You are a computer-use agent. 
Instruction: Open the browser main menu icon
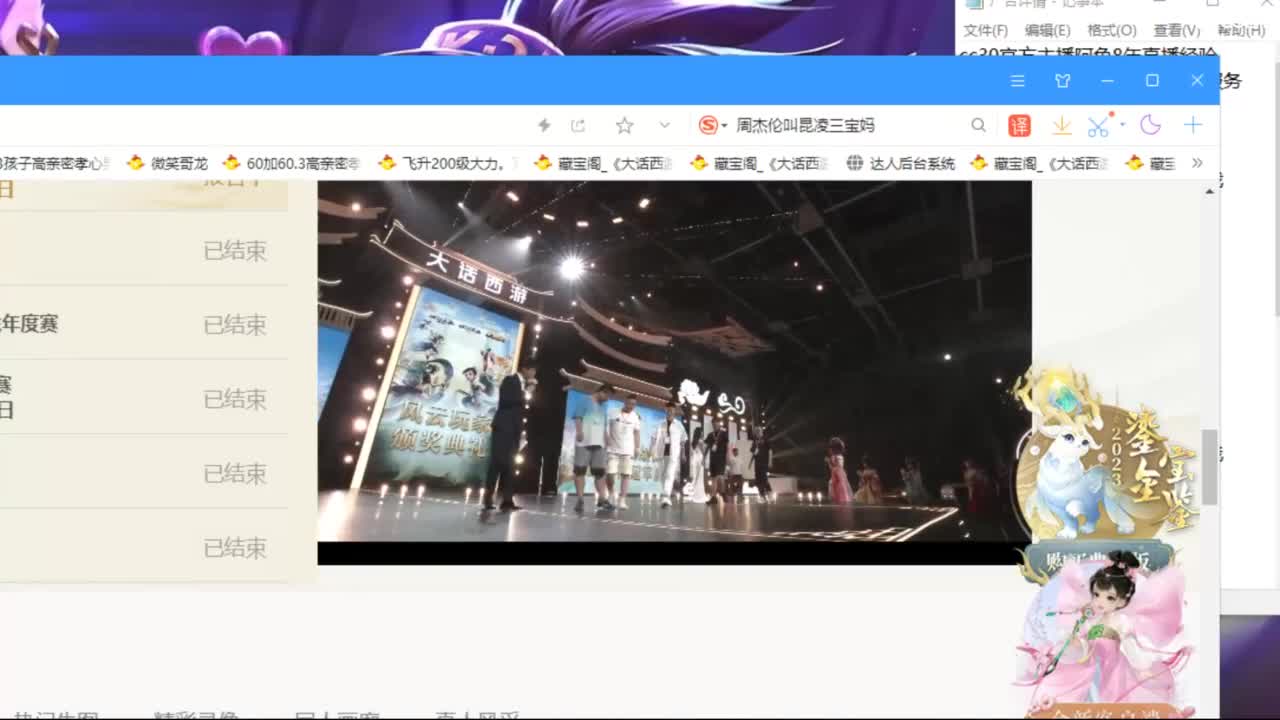point(1017,81)
